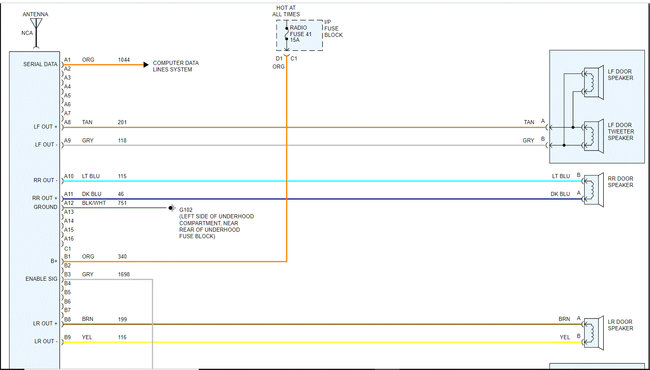The height and width of the screenshot is (370, 650).
Task: Select 'DK BLU' label next to pin A11
Action: tap(91, 194)
